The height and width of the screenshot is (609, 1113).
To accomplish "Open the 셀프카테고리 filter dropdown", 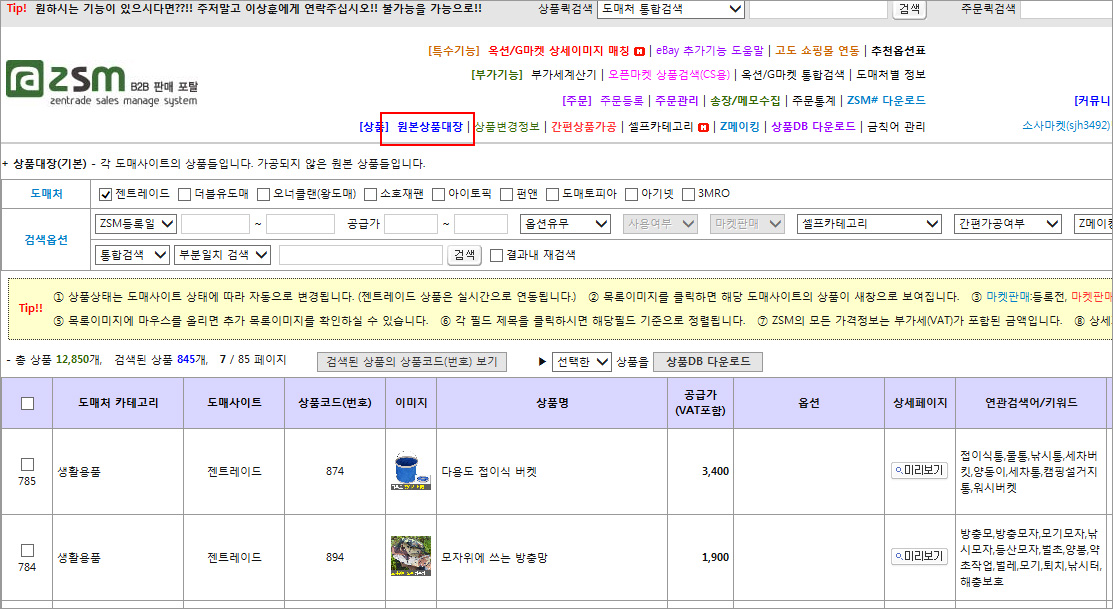I will pyautogui.click(x=869, y=224).
